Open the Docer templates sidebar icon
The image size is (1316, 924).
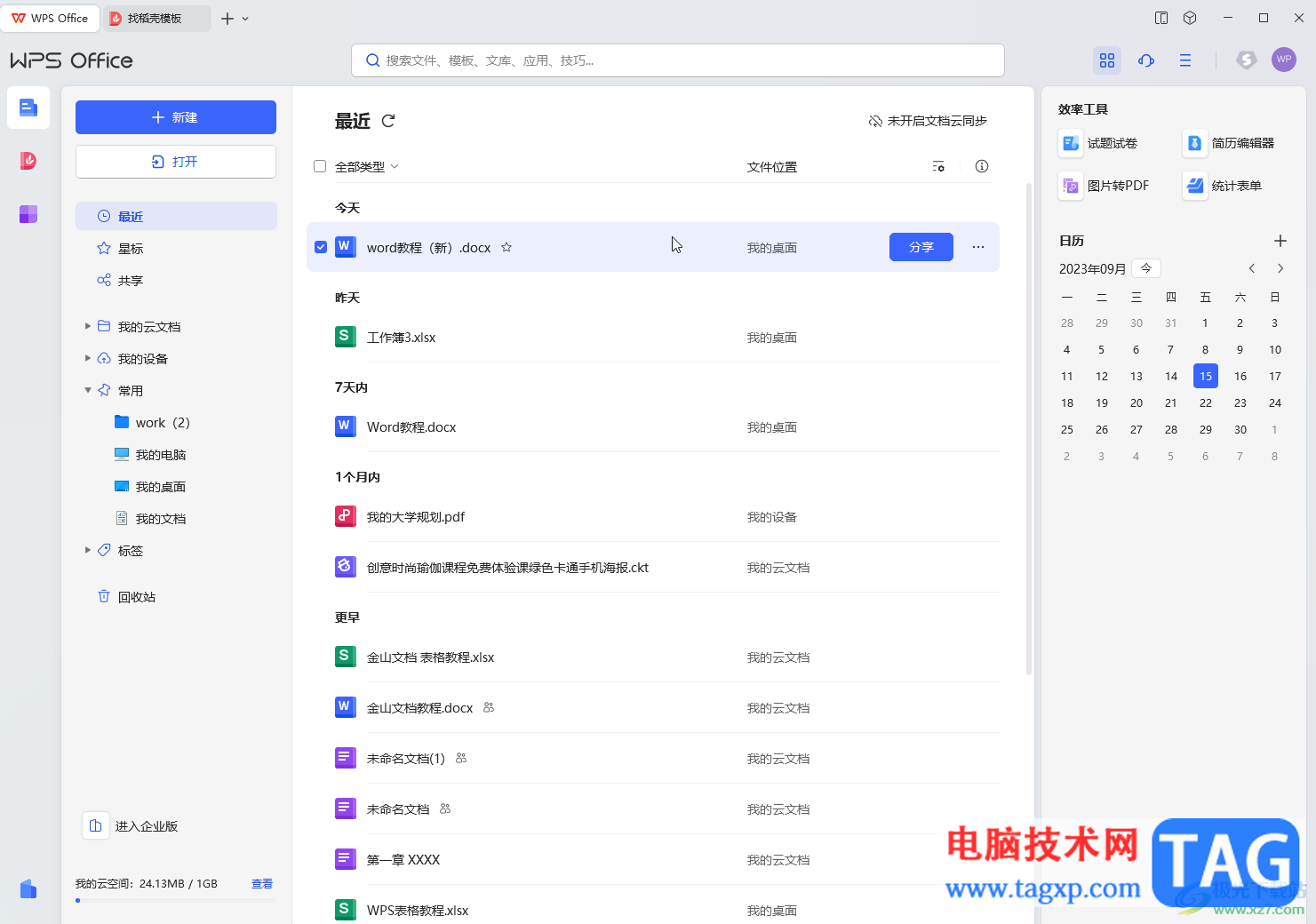tap(28, 161)
